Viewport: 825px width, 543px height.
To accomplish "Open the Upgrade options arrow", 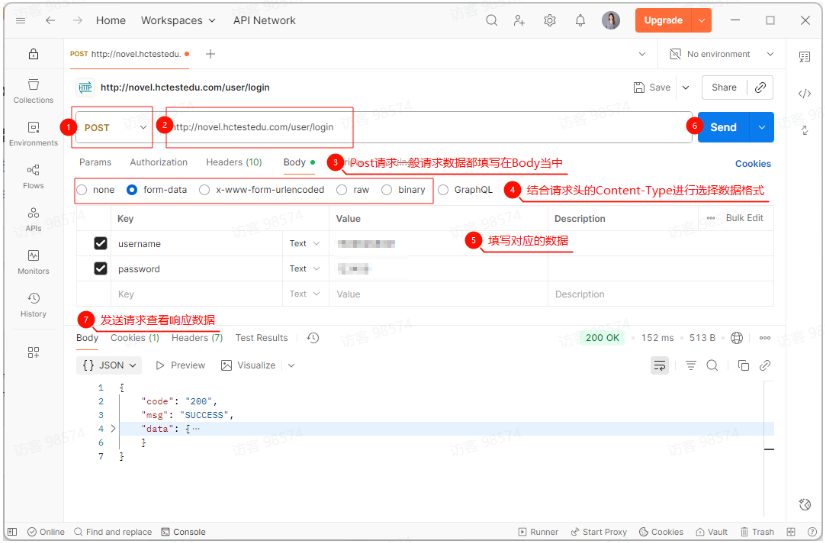I will (701, 21).
